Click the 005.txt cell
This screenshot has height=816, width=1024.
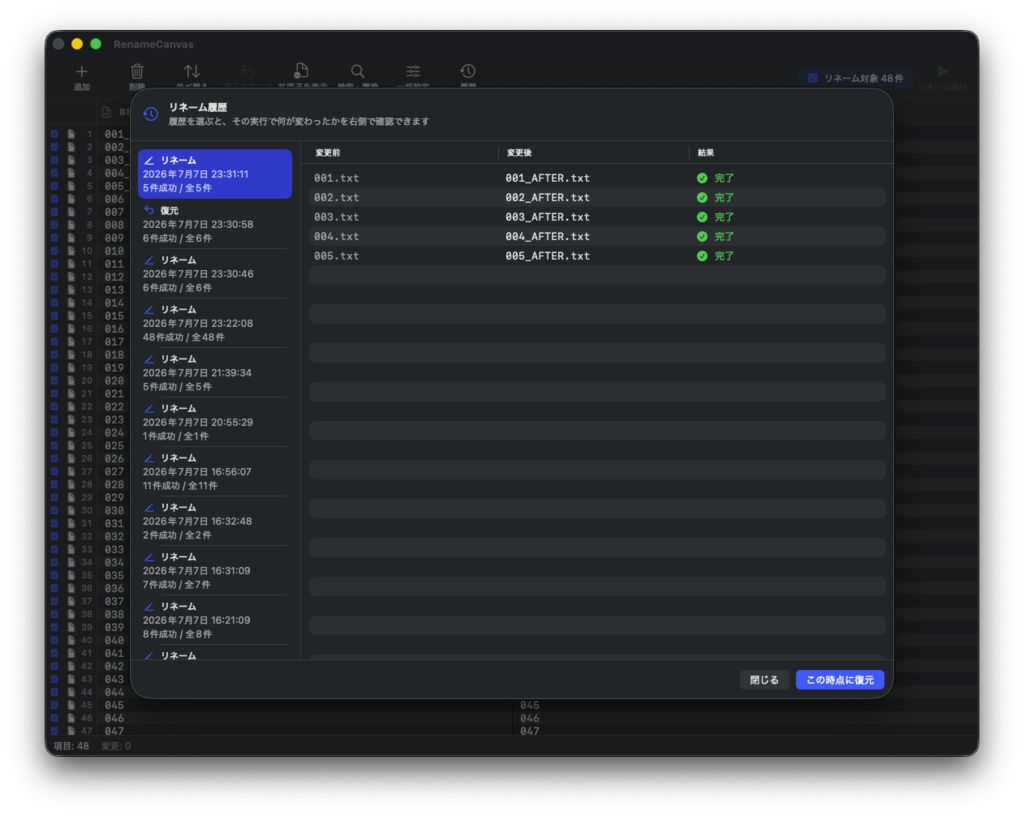point(336,256)
